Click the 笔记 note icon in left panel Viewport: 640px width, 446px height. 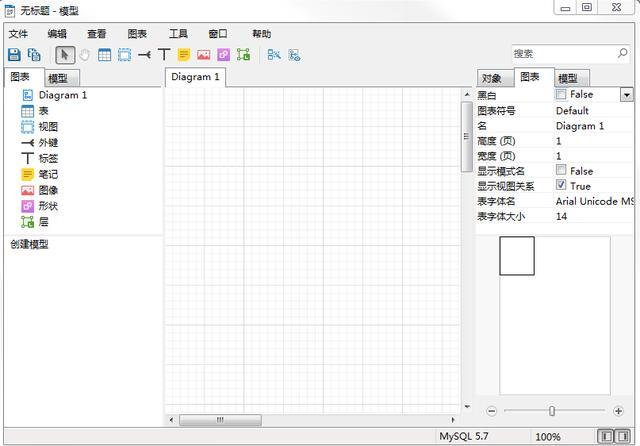27,174
